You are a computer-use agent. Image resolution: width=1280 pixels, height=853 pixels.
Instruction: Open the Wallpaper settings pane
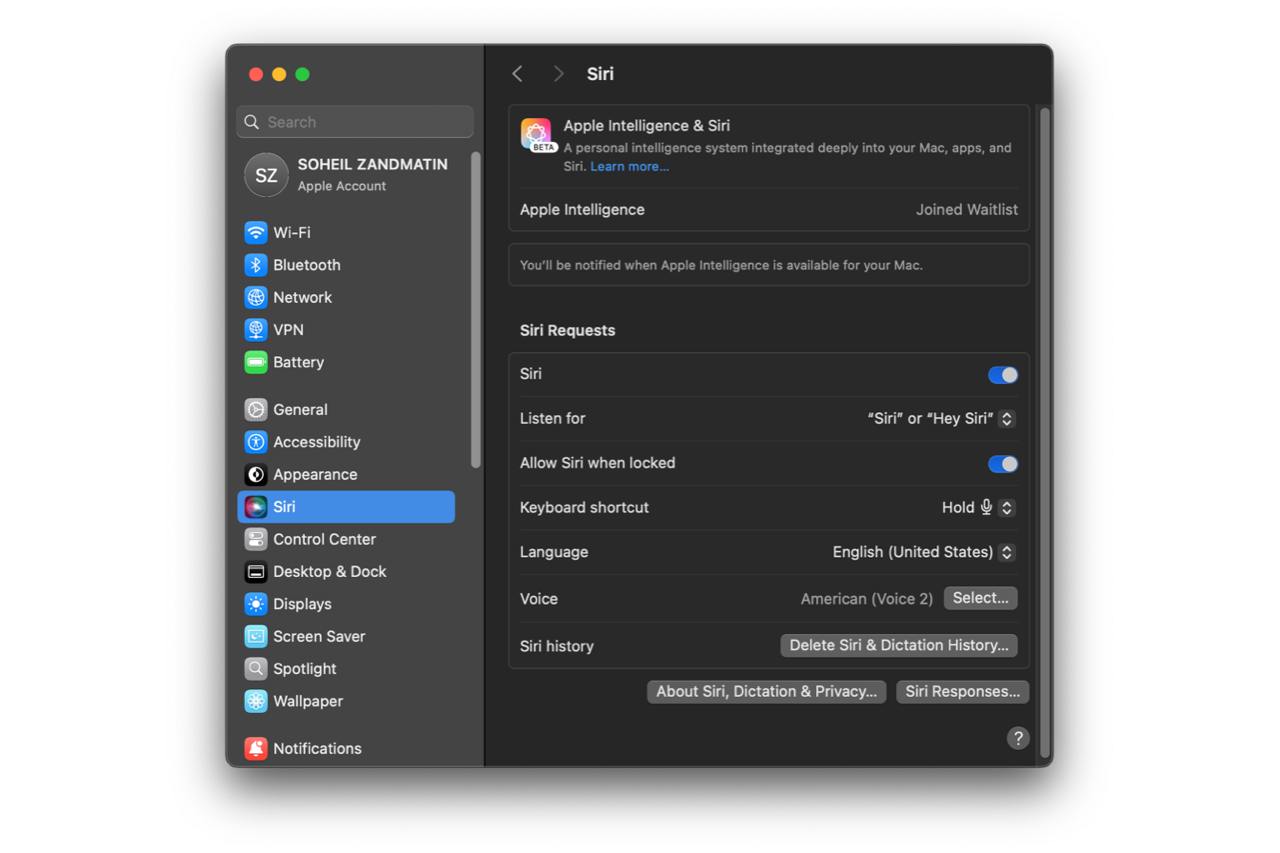(346, 701)
